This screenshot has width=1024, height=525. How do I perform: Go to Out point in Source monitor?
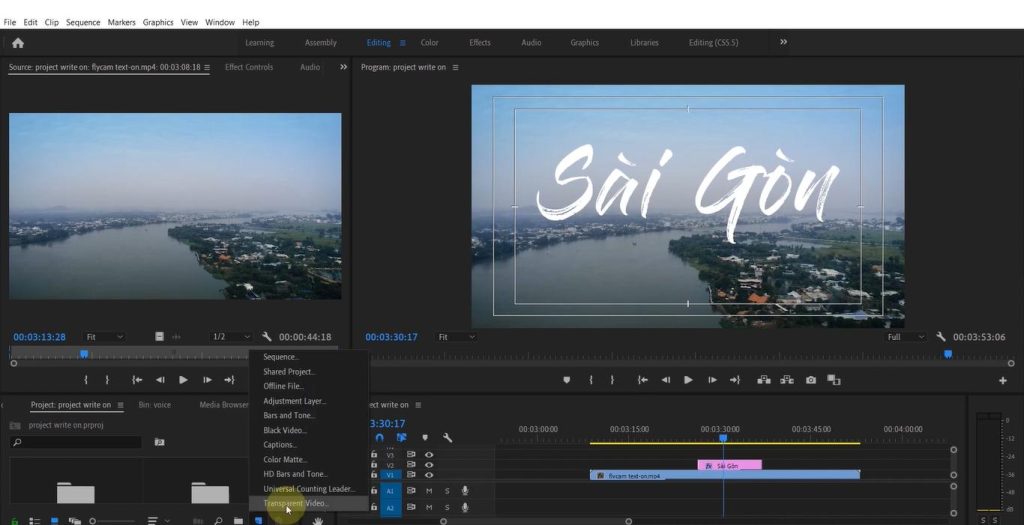(x=229, y=380)
